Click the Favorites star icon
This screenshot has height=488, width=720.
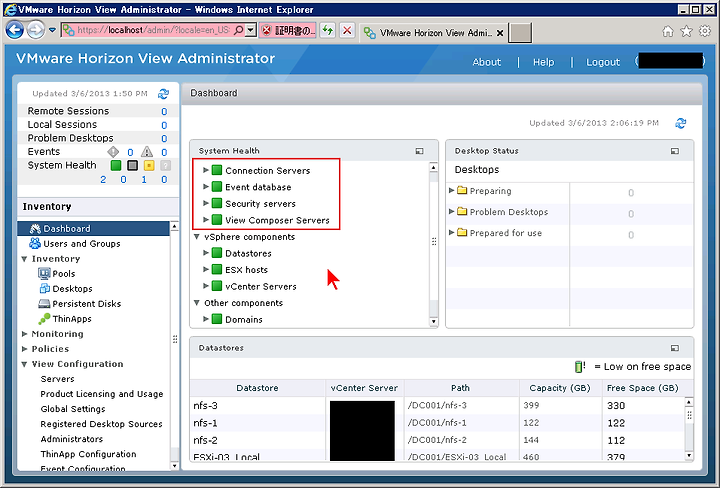coord(686,31)
